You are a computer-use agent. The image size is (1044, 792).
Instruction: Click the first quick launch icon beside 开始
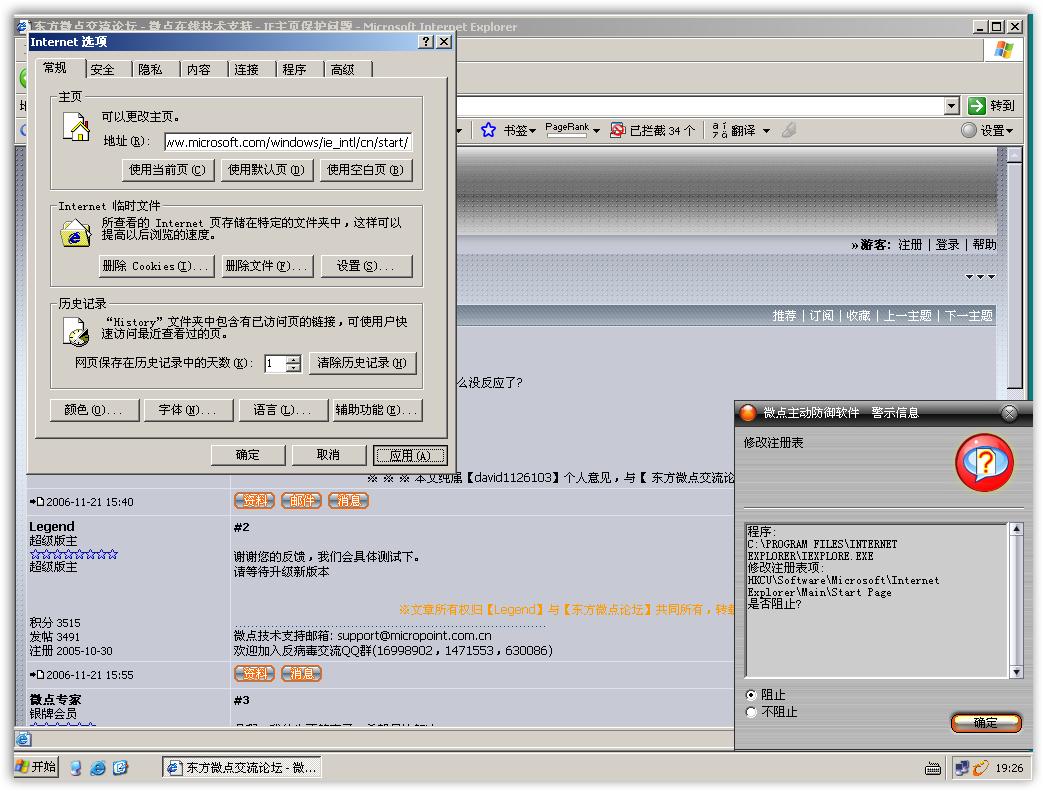tap(75, 768)
